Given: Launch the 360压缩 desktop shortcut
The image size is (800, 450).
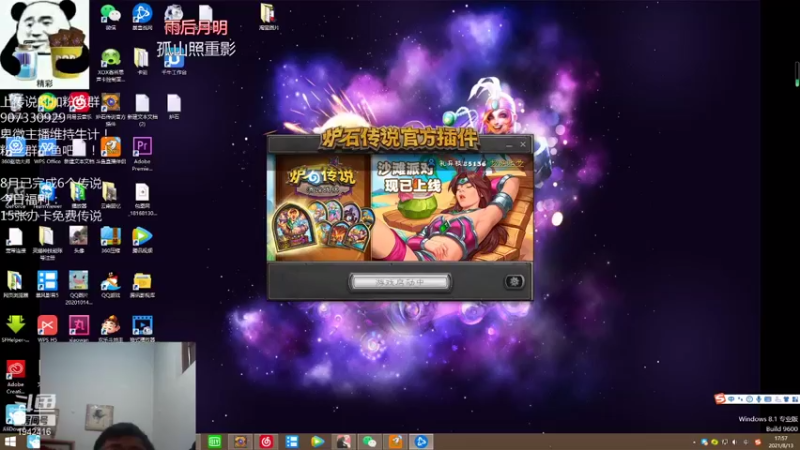Looking at the screenshot, I should coord(110,240).
